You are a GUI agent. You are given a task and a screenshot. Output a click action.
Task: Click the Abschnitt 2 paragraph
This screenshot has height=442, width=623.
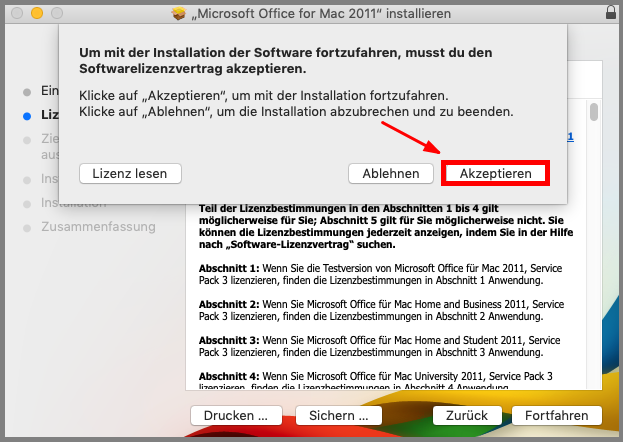[381, 310]
